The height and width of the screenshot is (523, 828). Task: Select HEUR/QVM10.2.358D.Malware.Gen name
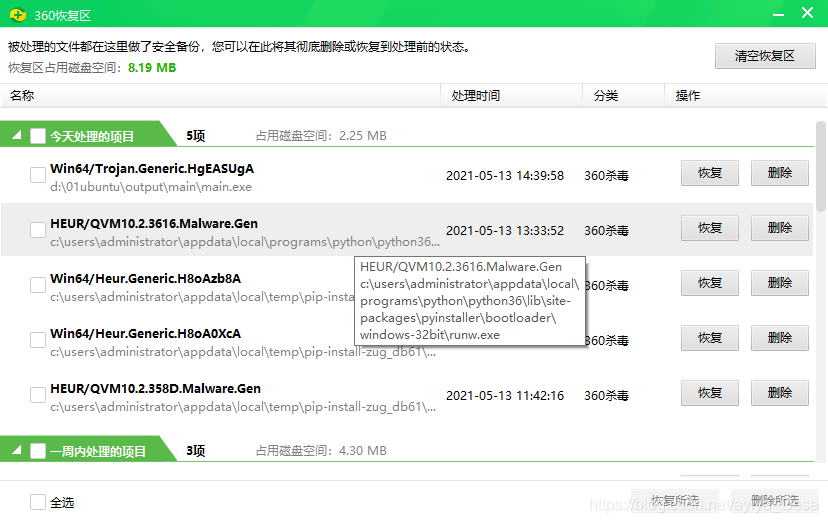coord(155,388)
